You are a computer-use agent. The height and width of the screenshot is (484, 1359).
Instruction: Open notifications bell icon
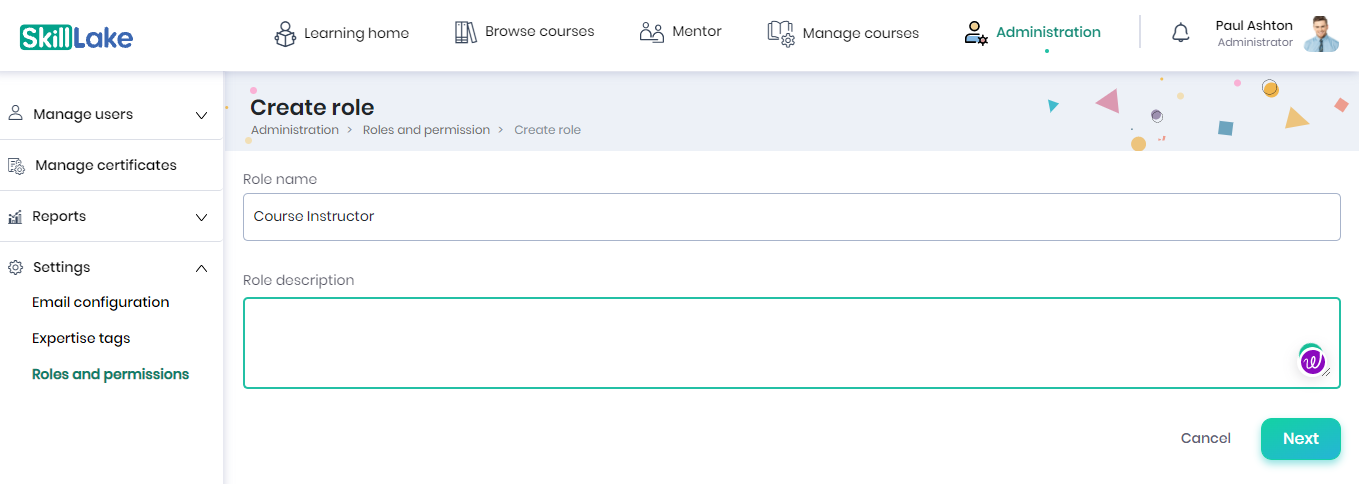(x=1181, y=33)
